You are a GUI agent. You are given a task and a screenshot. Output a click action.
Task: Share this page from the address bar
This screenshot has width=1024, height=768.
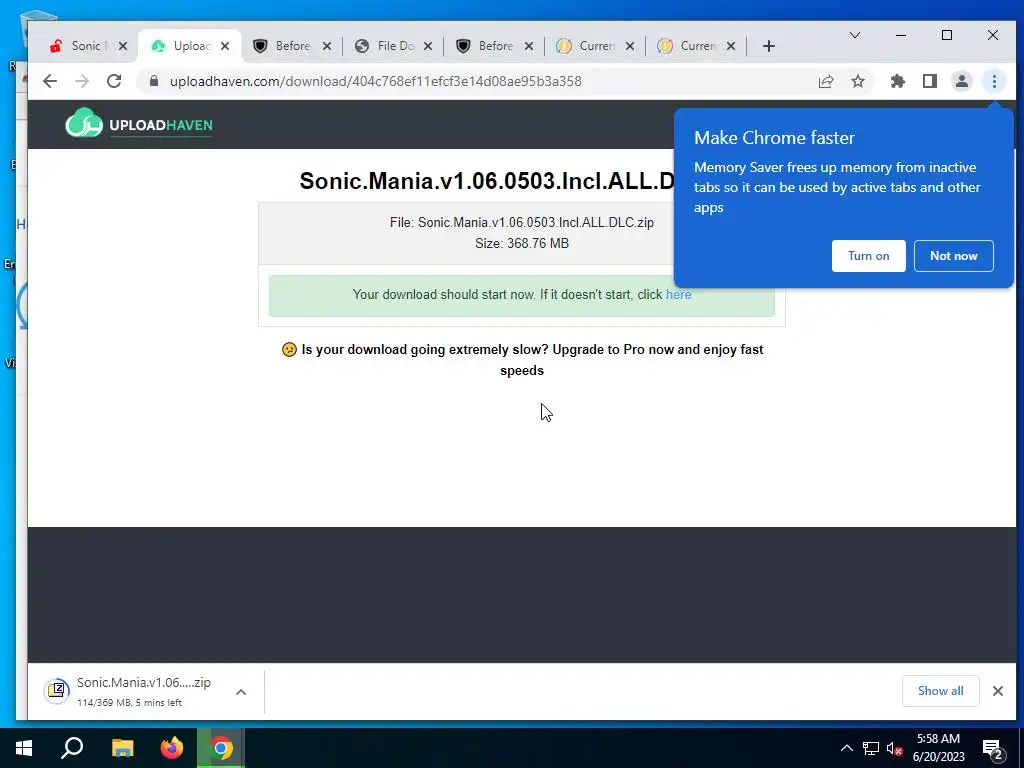point(825,81)
